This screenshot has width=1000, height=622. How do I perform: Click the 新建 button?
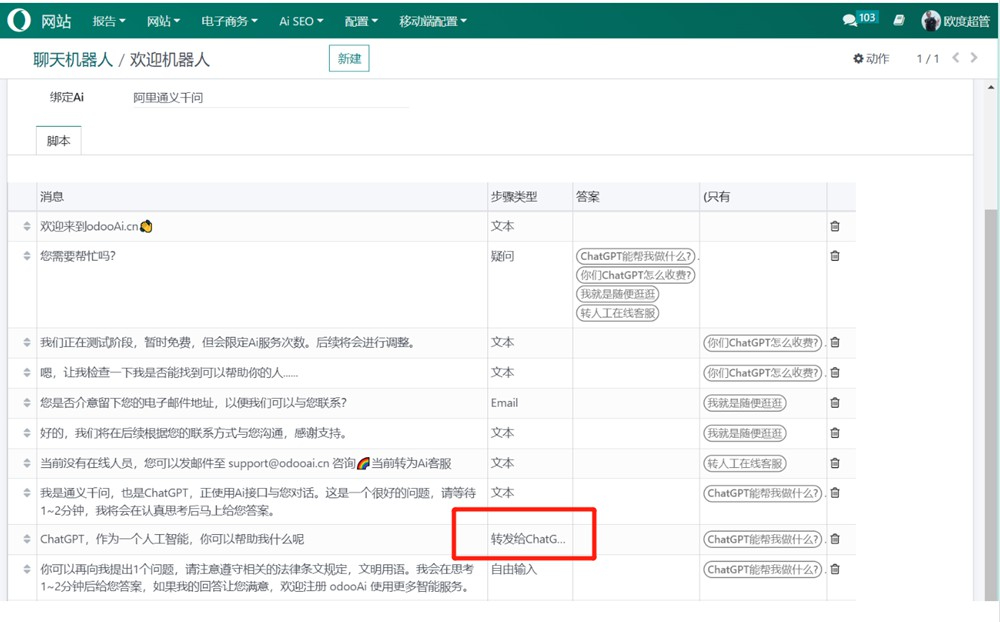pyautogui.click(x=349, y=59)
